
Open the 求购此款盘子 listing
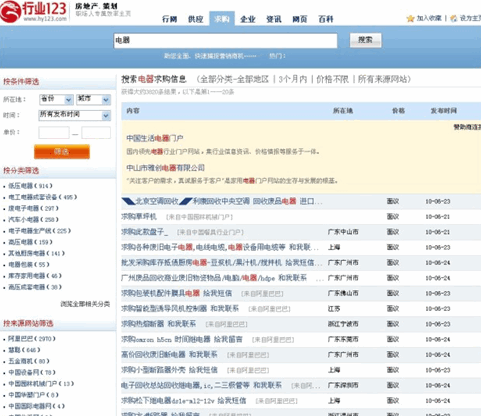pyautogui.click(x=145, y=232)
